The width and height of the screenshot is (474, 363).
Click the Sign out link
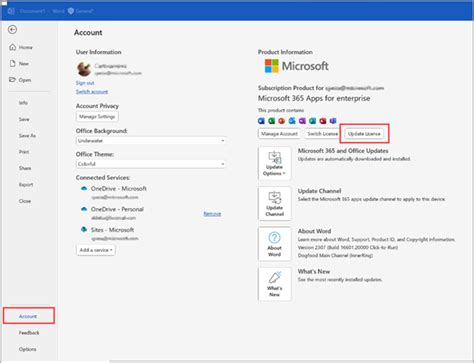coord(85,83)
